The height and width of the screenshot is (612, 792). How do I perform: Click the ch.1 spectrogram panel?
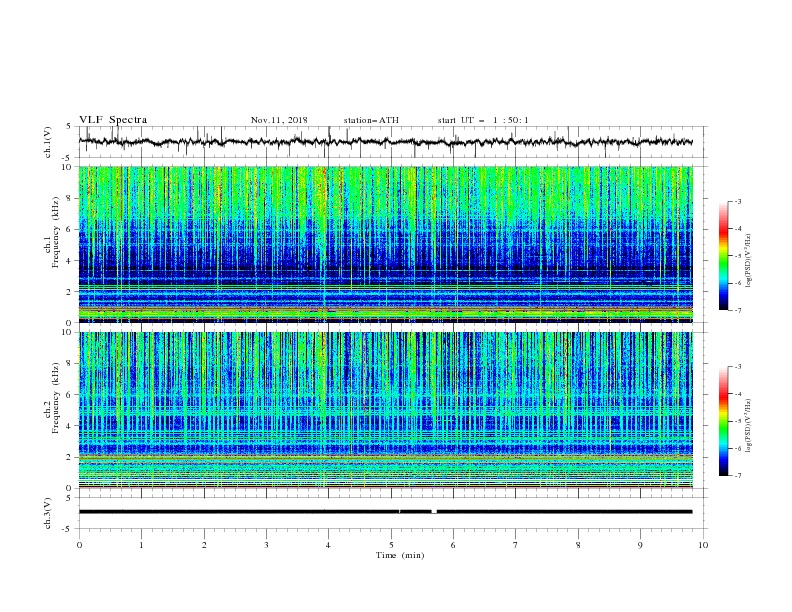[x=385, y=244]
